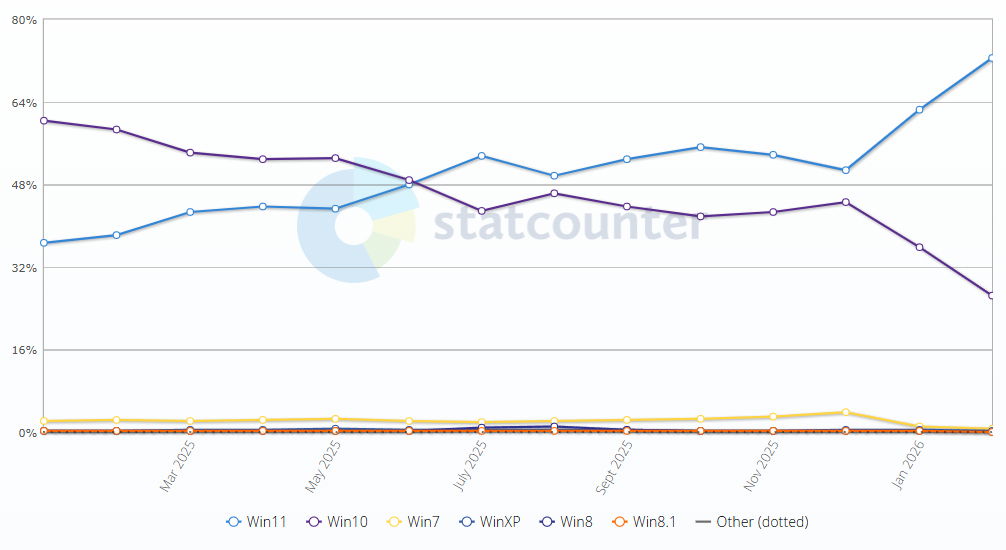
Task: Click Win10 final data point at right edge
Action: click(x=991, y=295)
